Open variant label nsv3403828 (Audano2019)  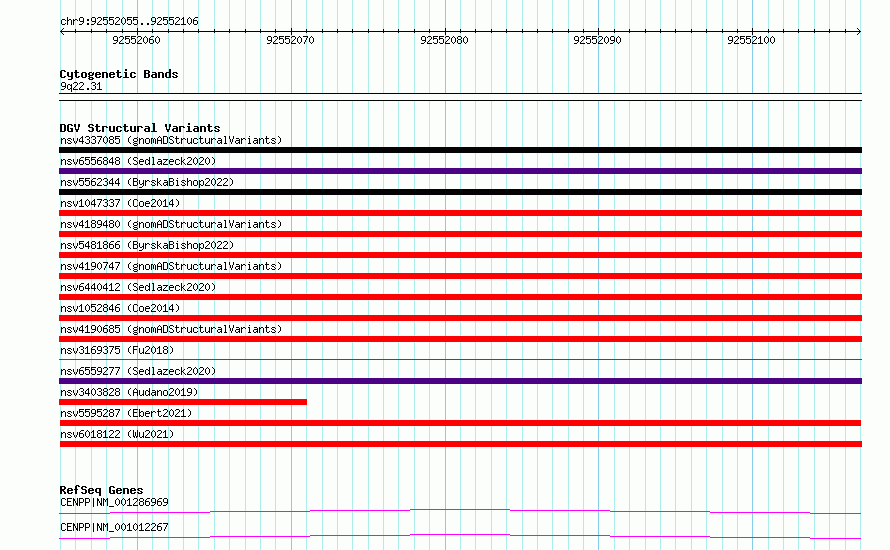pyautogui.click(x=129, y=392)
